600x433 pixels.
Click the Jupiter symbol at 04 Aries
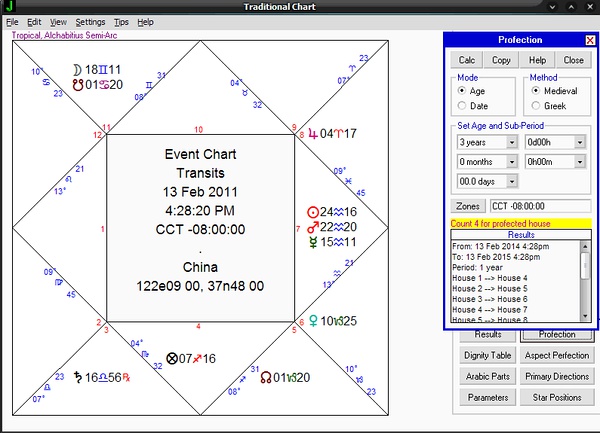click(x=314, y=133)
